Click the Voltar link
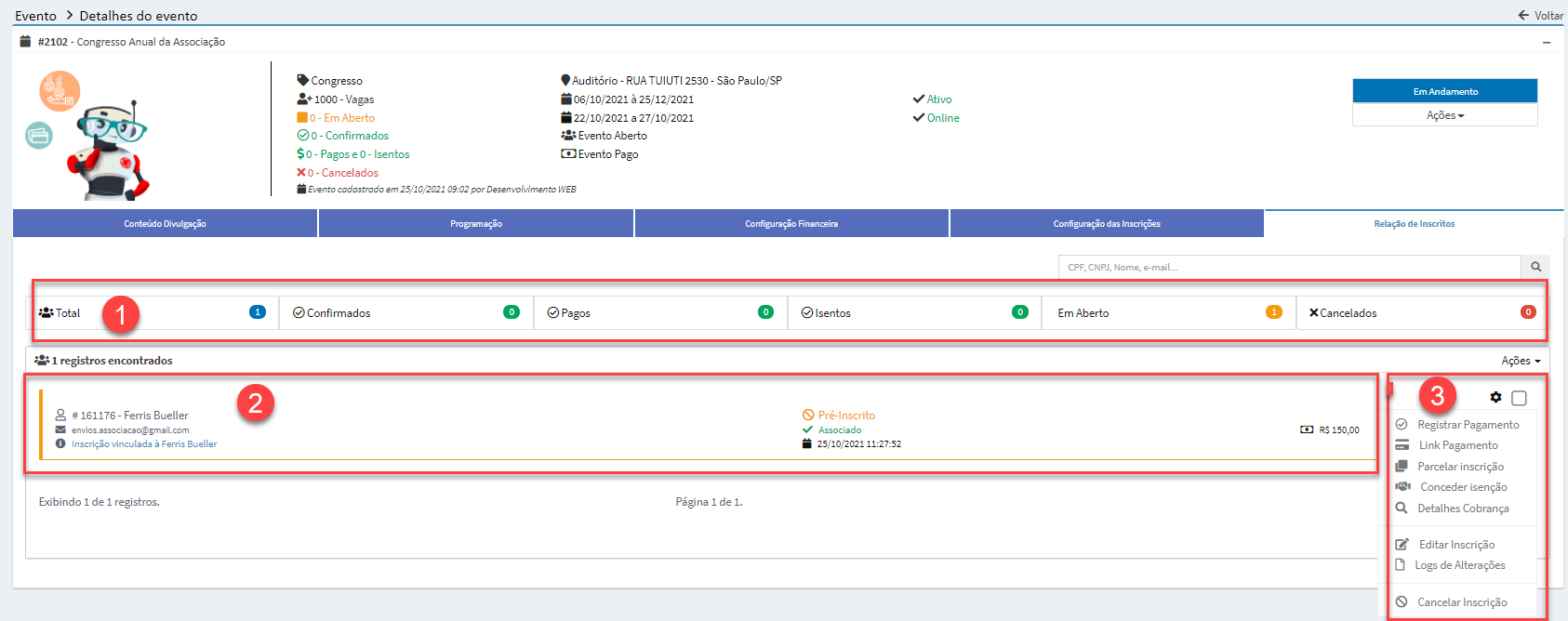1568x621 pixels. [1540, 15]
